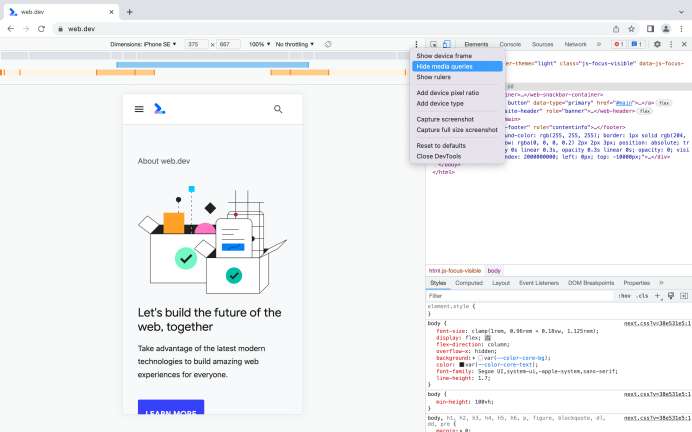Switch to the Console tab

click(x=510, y=44)
